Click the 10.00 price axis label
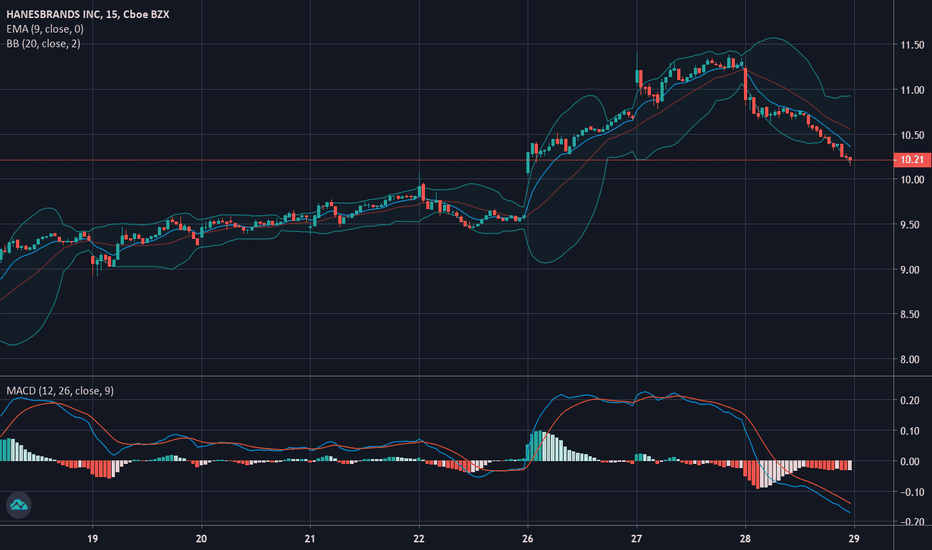This screenshot has width=932, height=550. 912,180
